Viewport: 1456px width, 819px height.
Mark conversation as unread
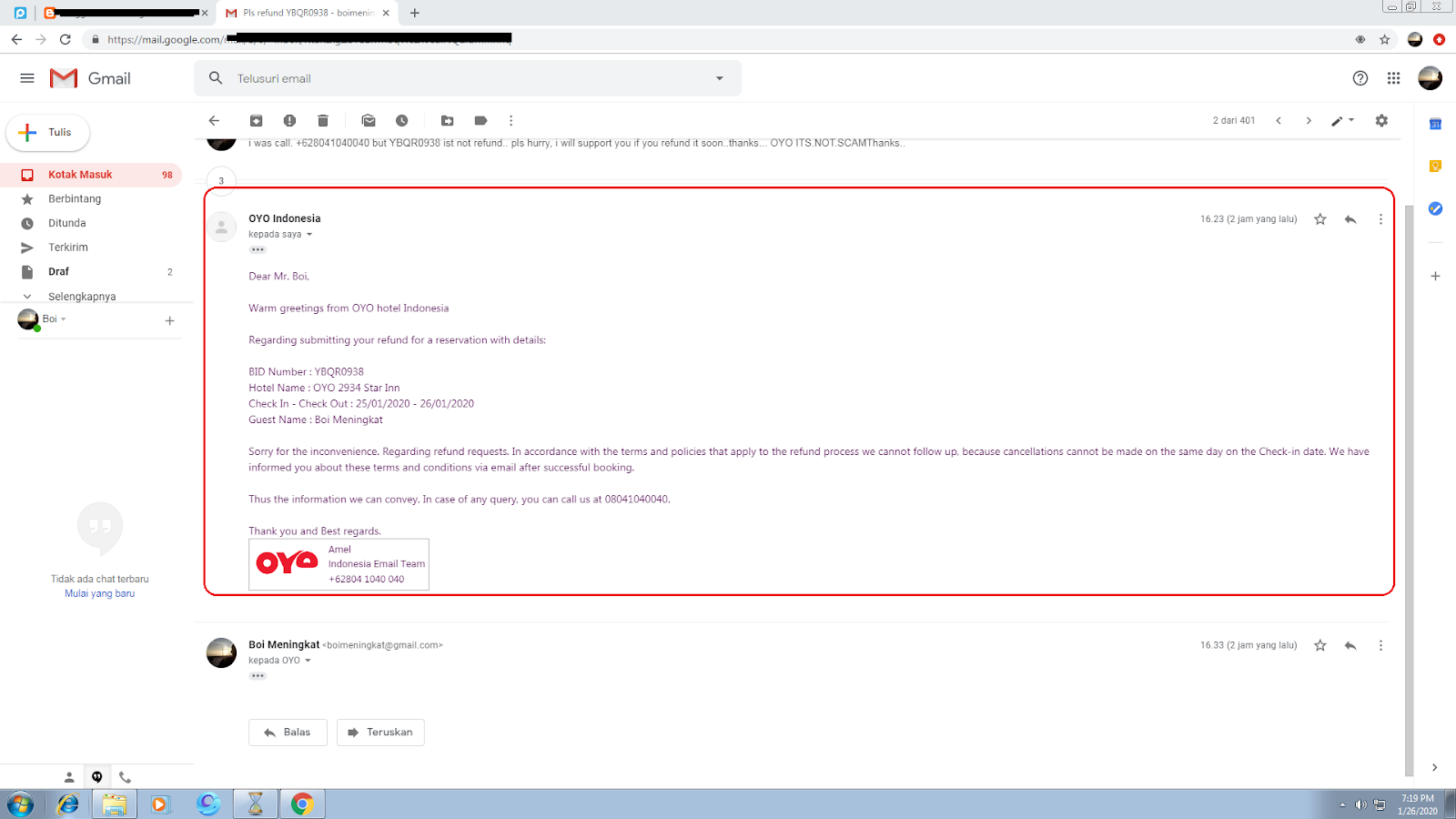coord(369,120)
